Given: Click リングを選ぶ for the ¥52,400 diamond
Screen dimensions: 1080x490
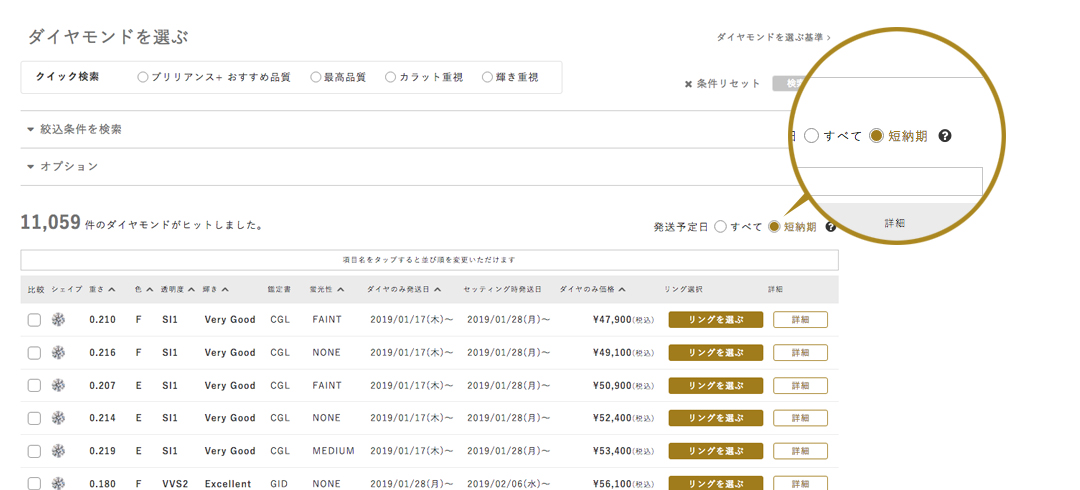Looking at the screenshot, I should tap(716, 418).
